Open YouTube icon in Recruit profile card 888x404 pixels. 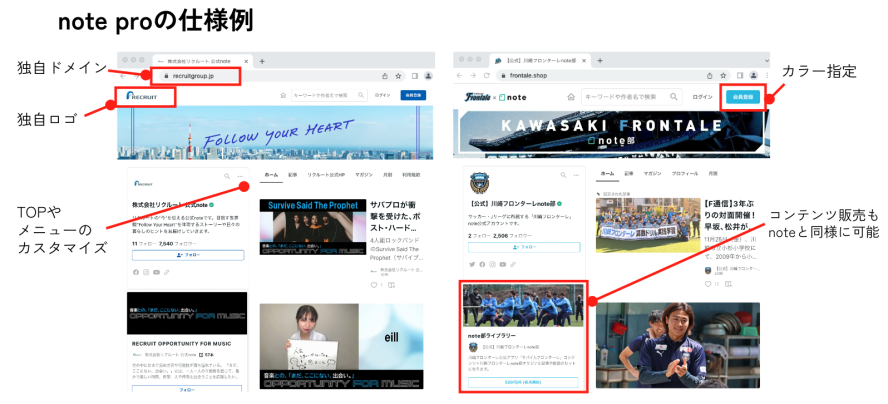tap(156, 272)
